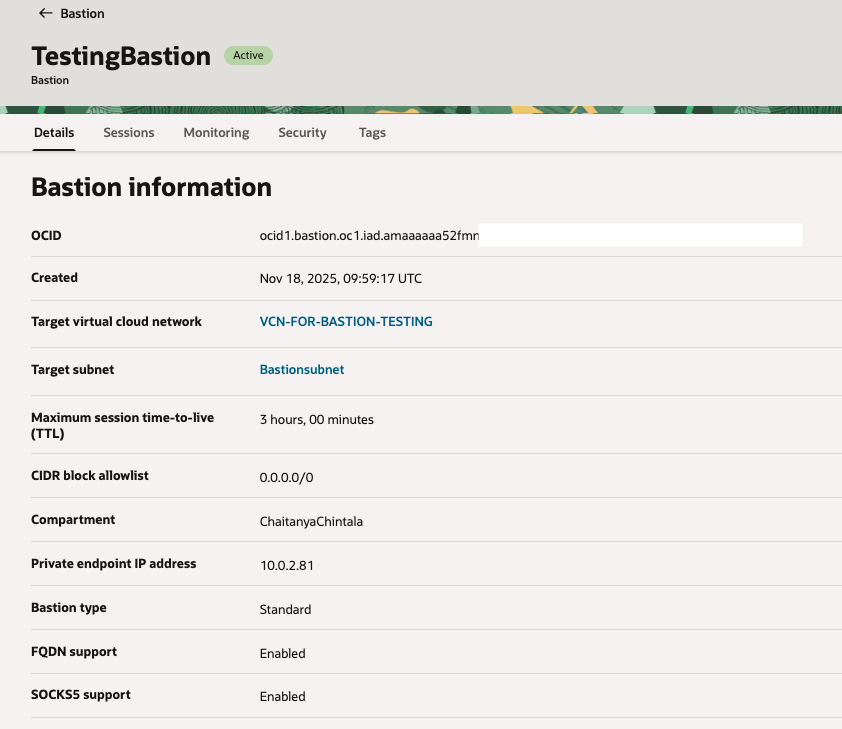The width and height of the screenshot is (842, 729).
Task: Click the CIDR allowlist value 0.0.0.0/0
Action: click(x=286, y=478)
